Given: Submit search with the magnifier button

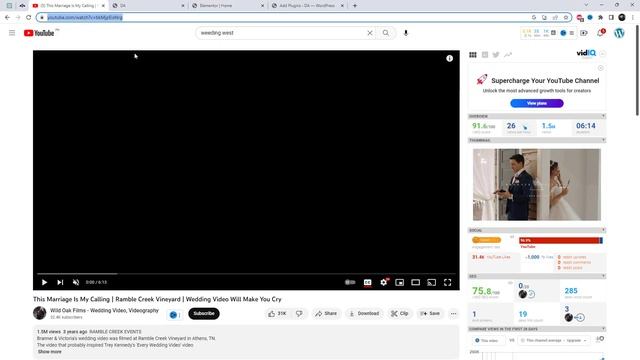Looking at the screenshot, I should [386, 33].
